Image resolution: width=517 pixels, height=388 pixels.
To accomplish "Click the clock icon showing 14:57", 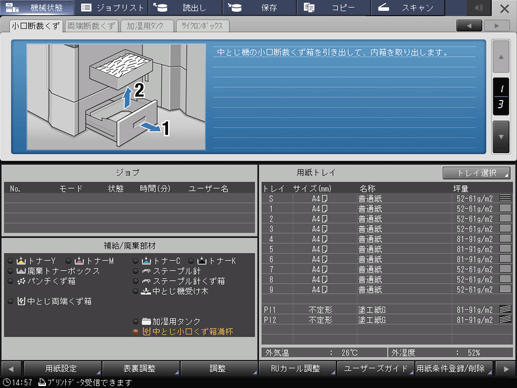I will [x=6, y=382].
